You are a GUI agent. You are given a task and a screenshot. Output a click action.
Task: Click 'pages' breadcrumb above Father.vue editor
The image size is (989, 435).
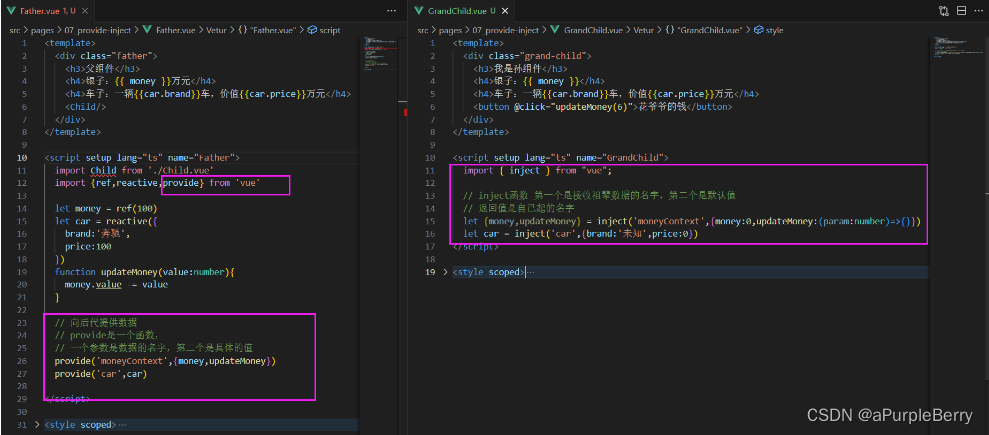pos(44,30)
